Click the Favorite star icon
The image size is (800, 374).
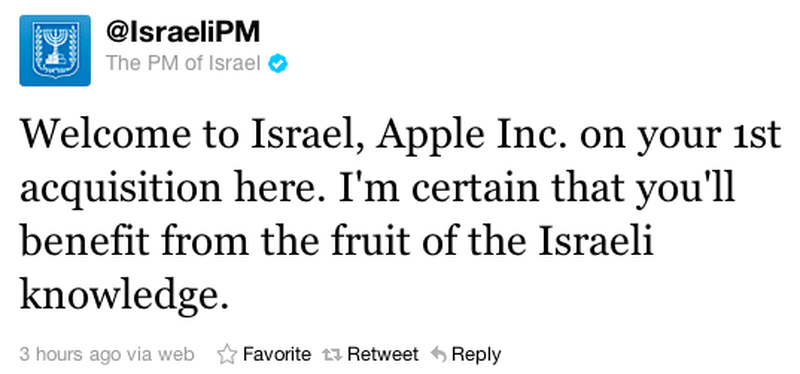pos(227,355)
